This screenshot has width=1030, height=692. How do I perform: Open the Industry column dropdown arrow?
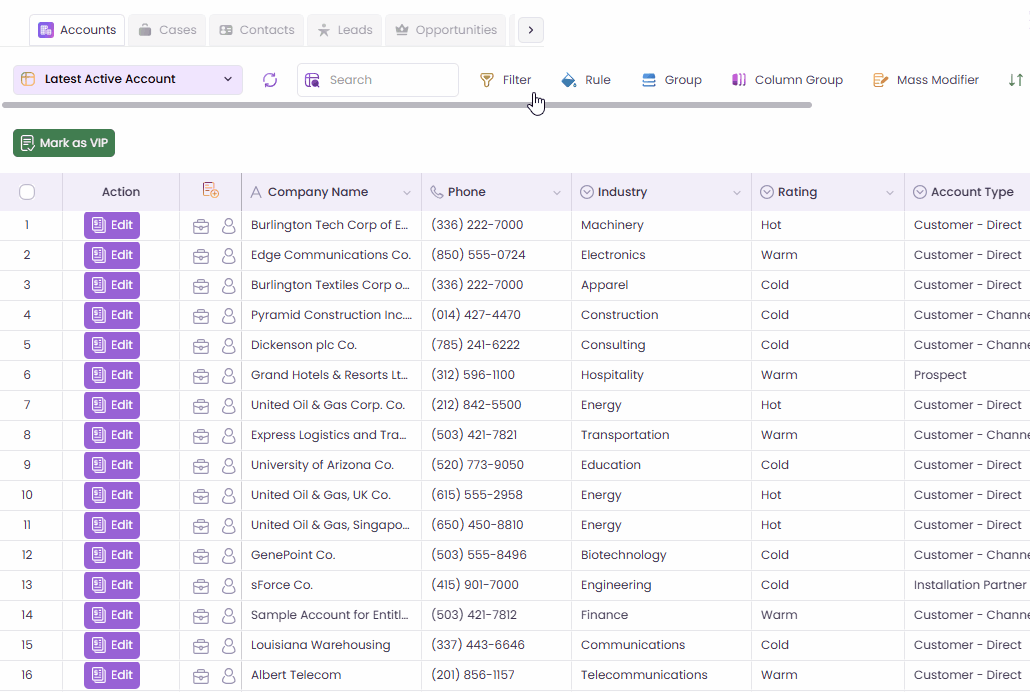[x=737, y=193]
